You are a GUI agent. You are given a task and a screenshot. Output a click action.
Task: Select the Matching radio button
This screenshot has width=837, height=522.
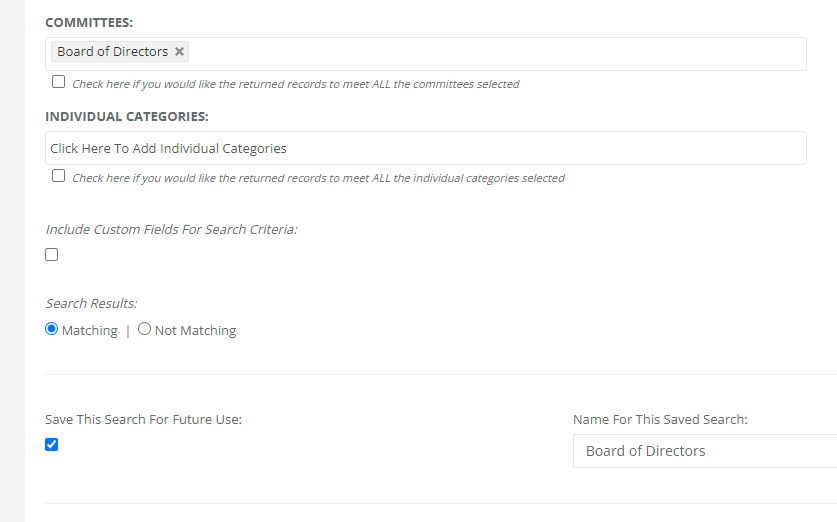[x=52, y=329]
